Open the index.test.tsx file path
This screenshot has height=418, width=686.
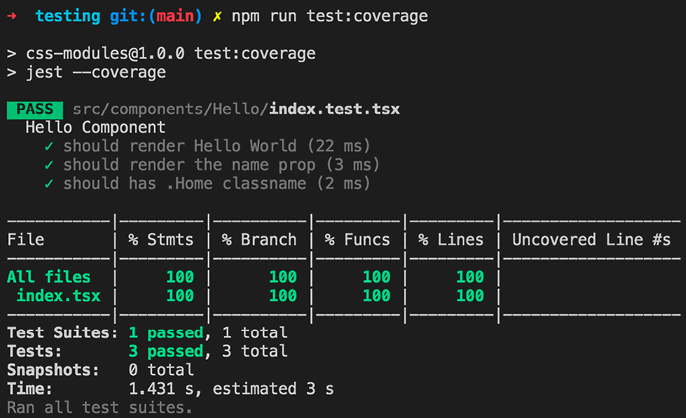(235, 109)
